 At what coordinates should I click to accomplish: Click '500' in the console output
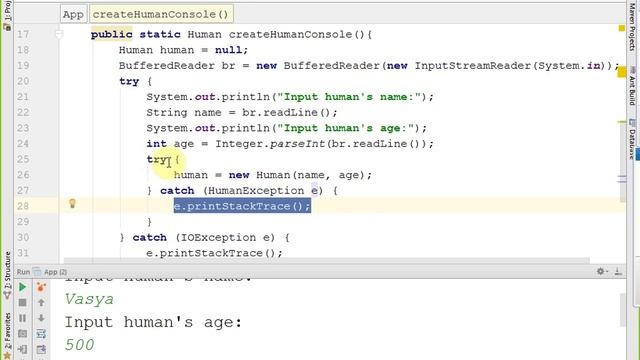coord(79,345)
